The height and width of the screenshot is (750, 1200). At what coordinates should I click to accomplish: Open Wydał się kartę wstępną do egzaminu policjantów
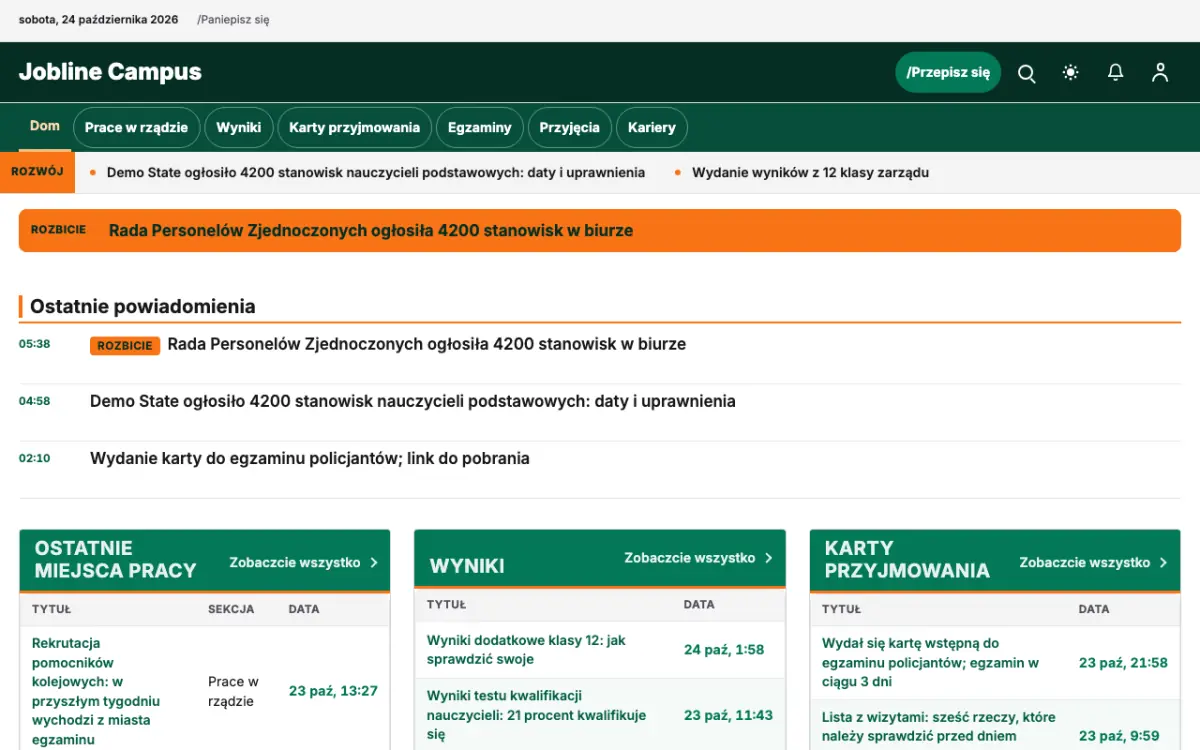tap(930, 662)
